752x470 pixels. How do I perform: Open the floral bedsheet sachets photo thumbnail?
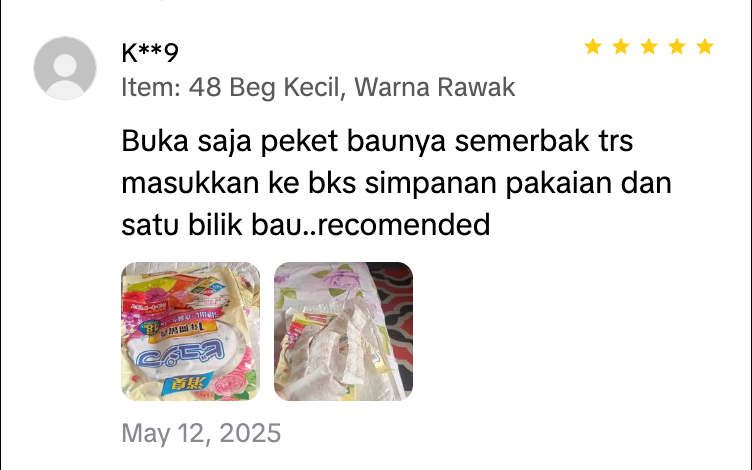coord(343,331)
